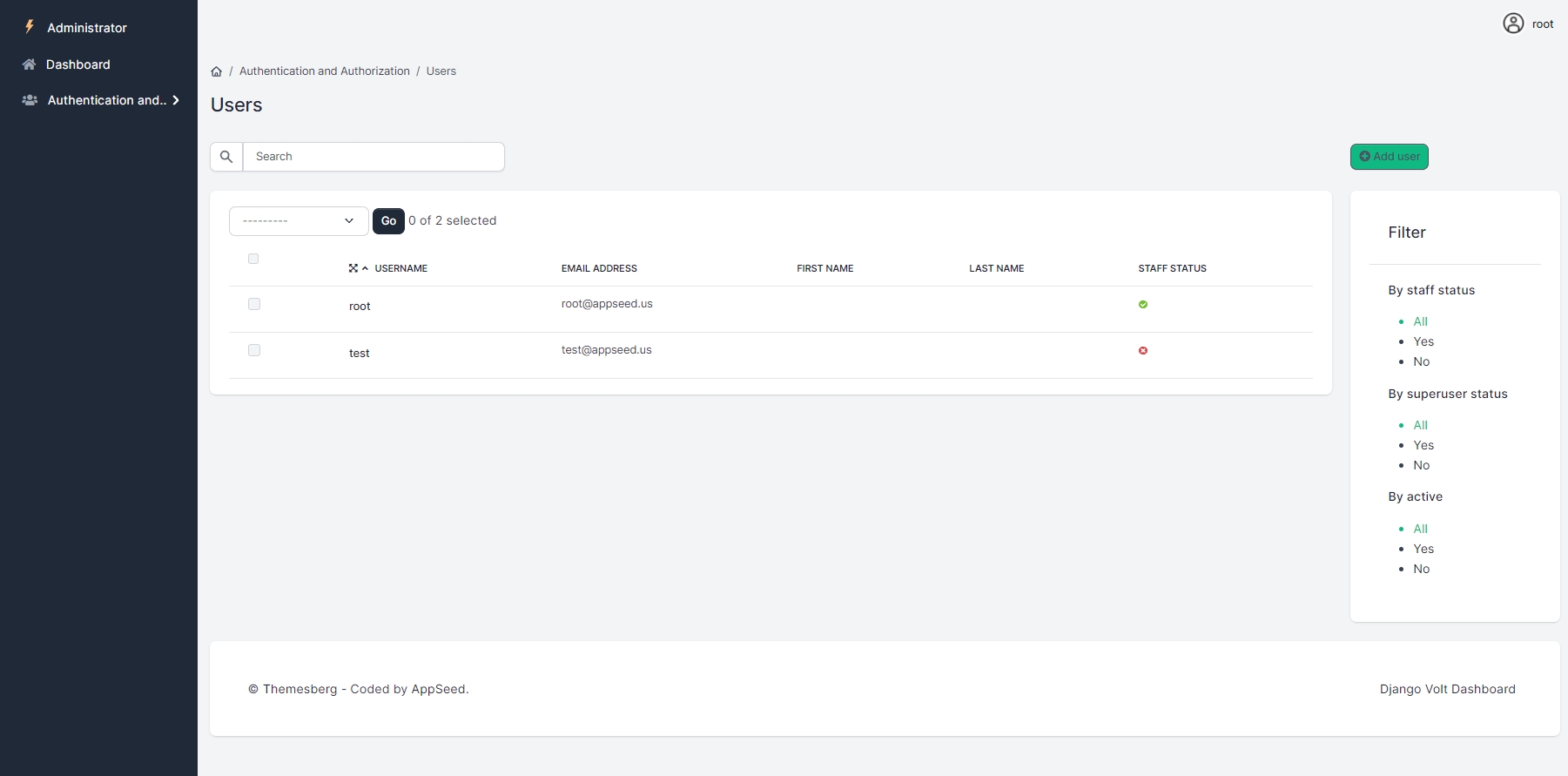The height and width of the screenshot is (776, 1568).
Task: Open Dashboard from the sidebar menu
Action: pyautogui.click(x=77, y=64)
